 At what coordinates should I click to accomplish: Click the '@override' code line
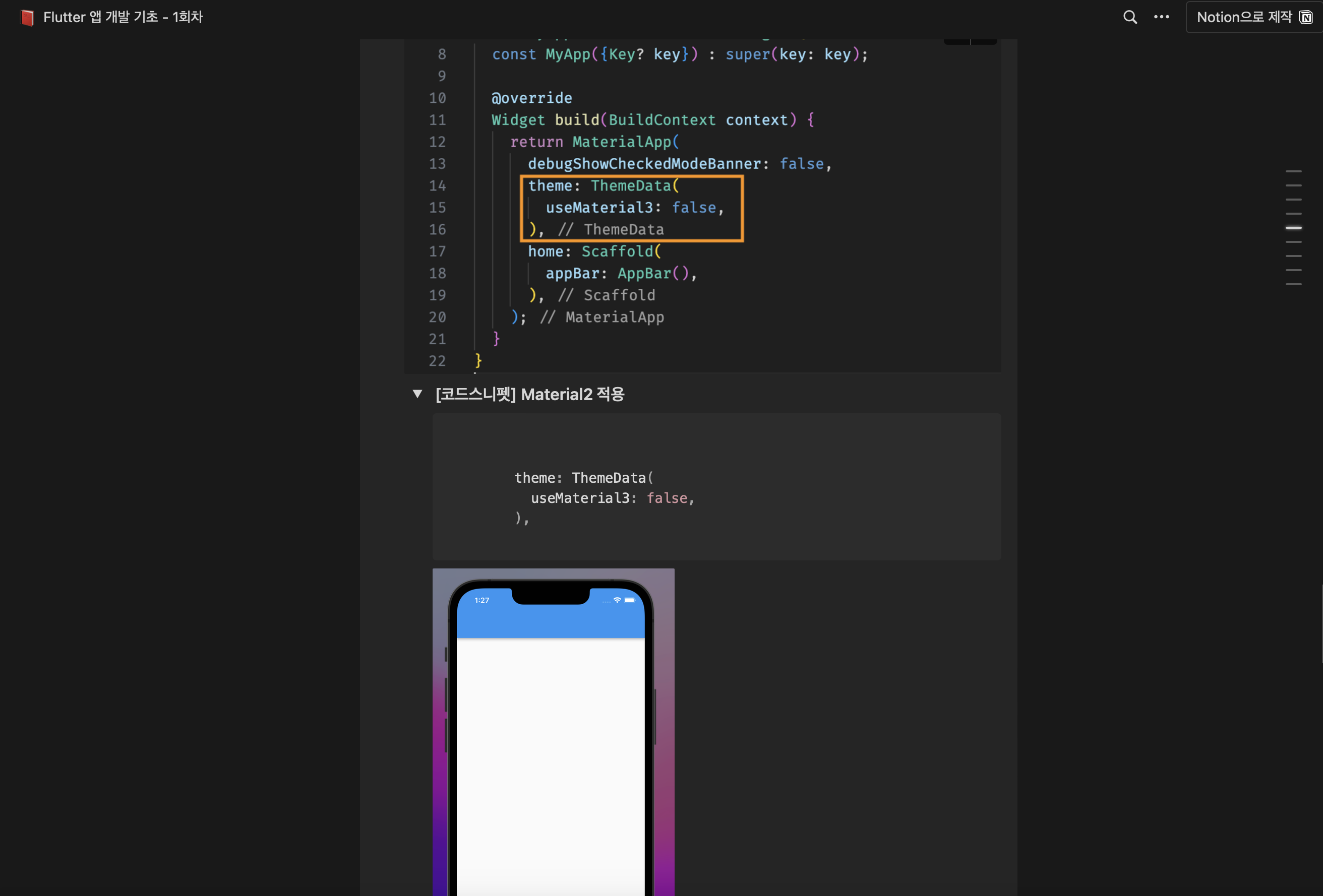point(532,98)
